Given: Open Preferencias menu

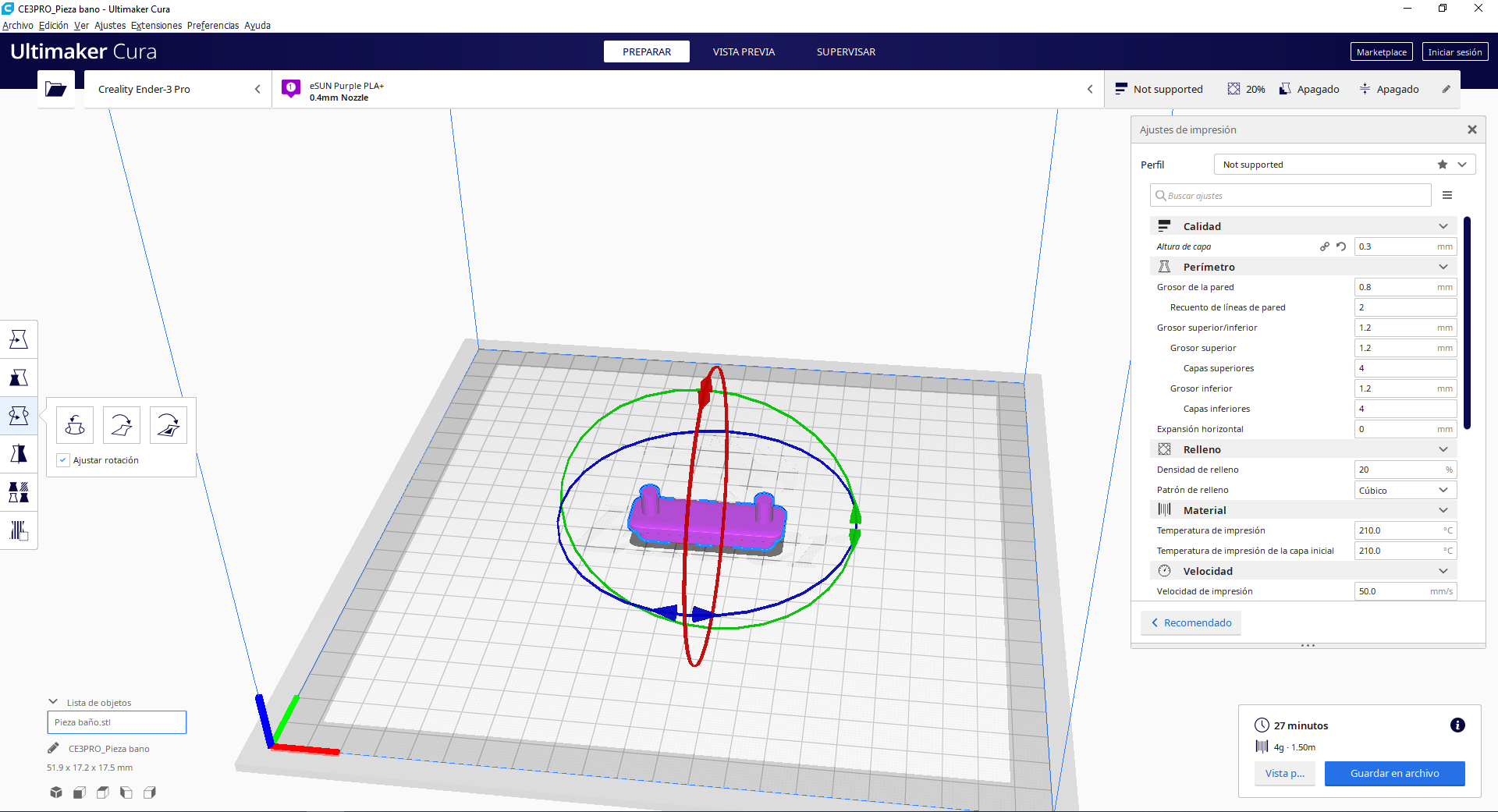Looking at the screenshot, I should click(x=213, y=25).
